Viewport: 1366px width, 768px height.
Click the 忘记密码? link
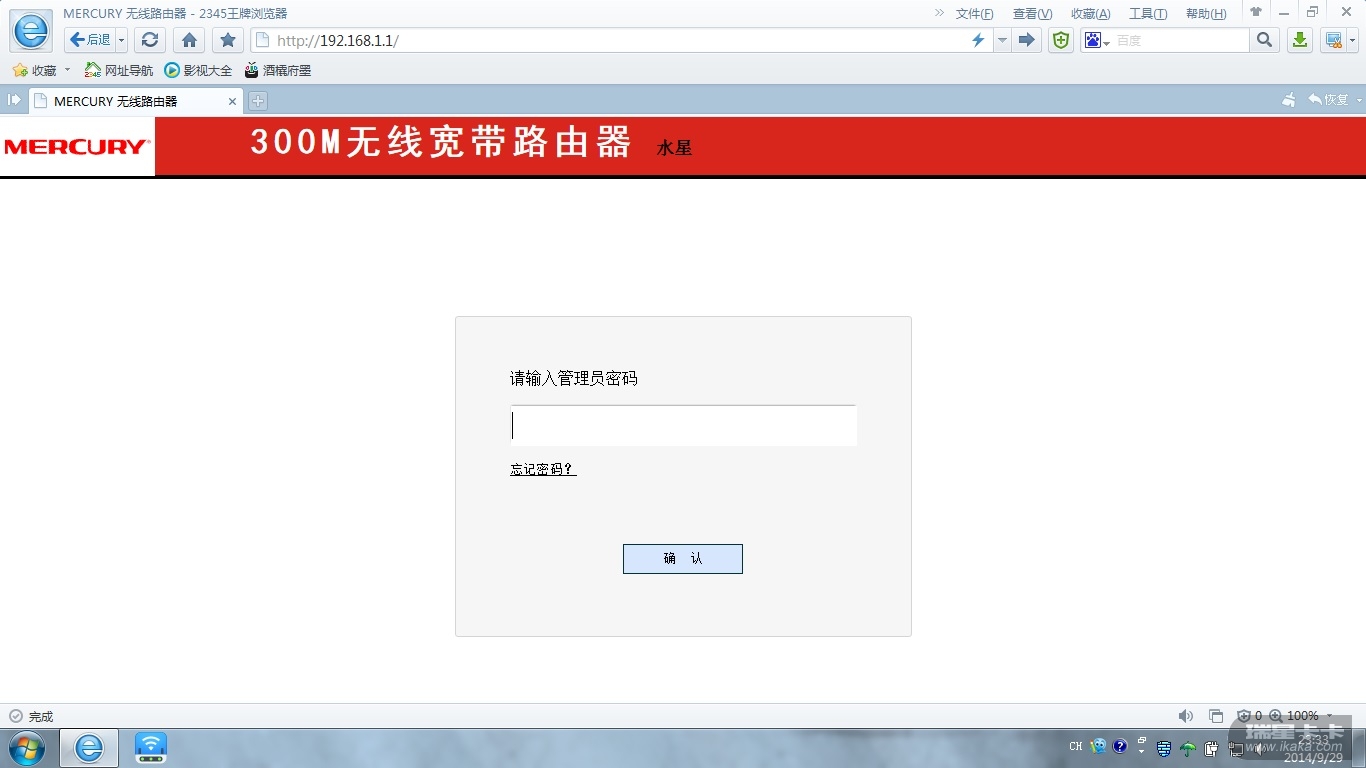click(x=543, y=469)
